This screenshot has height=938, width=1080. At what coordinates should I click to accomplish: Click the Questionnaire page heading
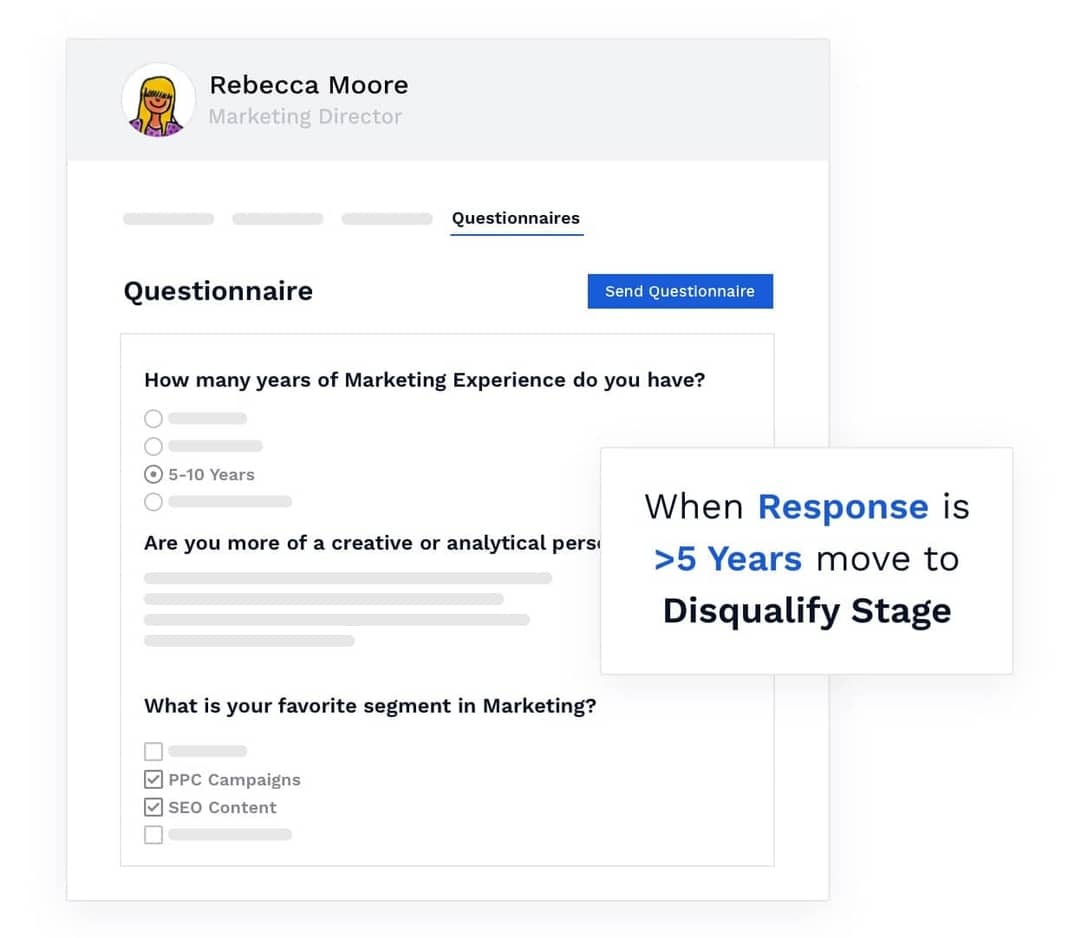point(218,291)
